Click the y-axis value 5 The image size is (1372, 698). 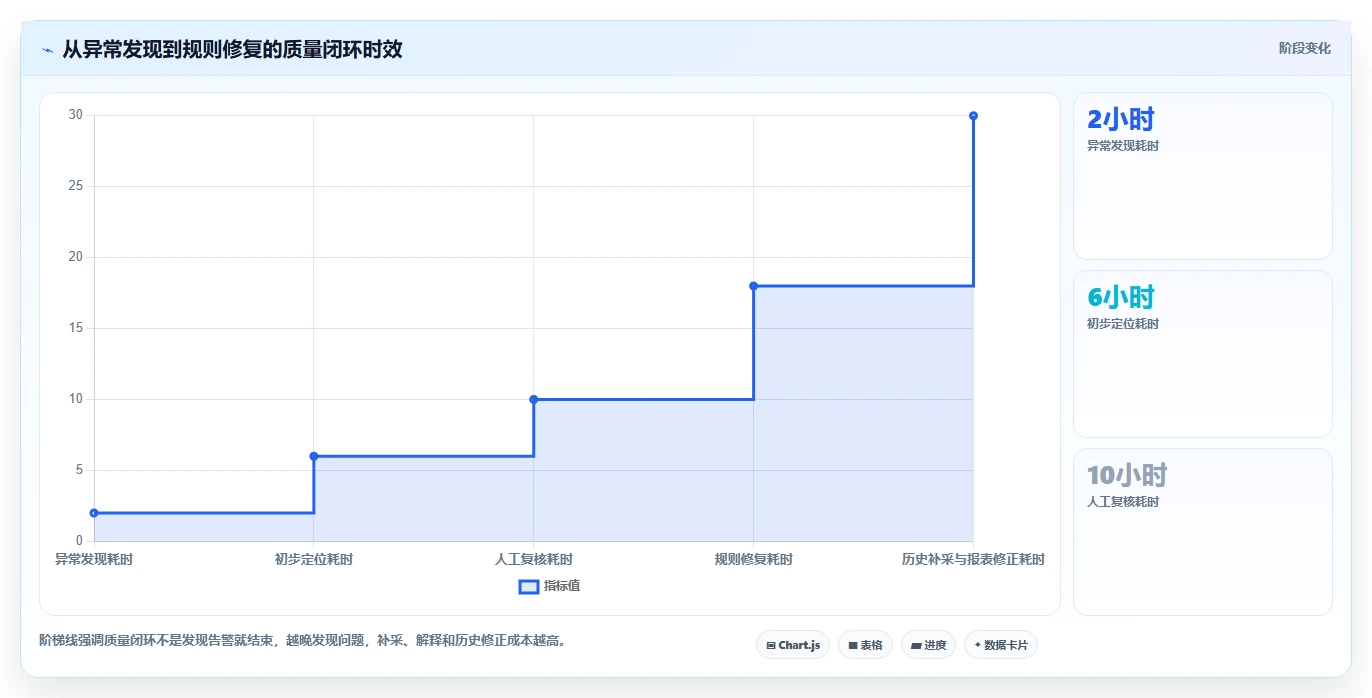pyautogui.click(x=80, y=470)
